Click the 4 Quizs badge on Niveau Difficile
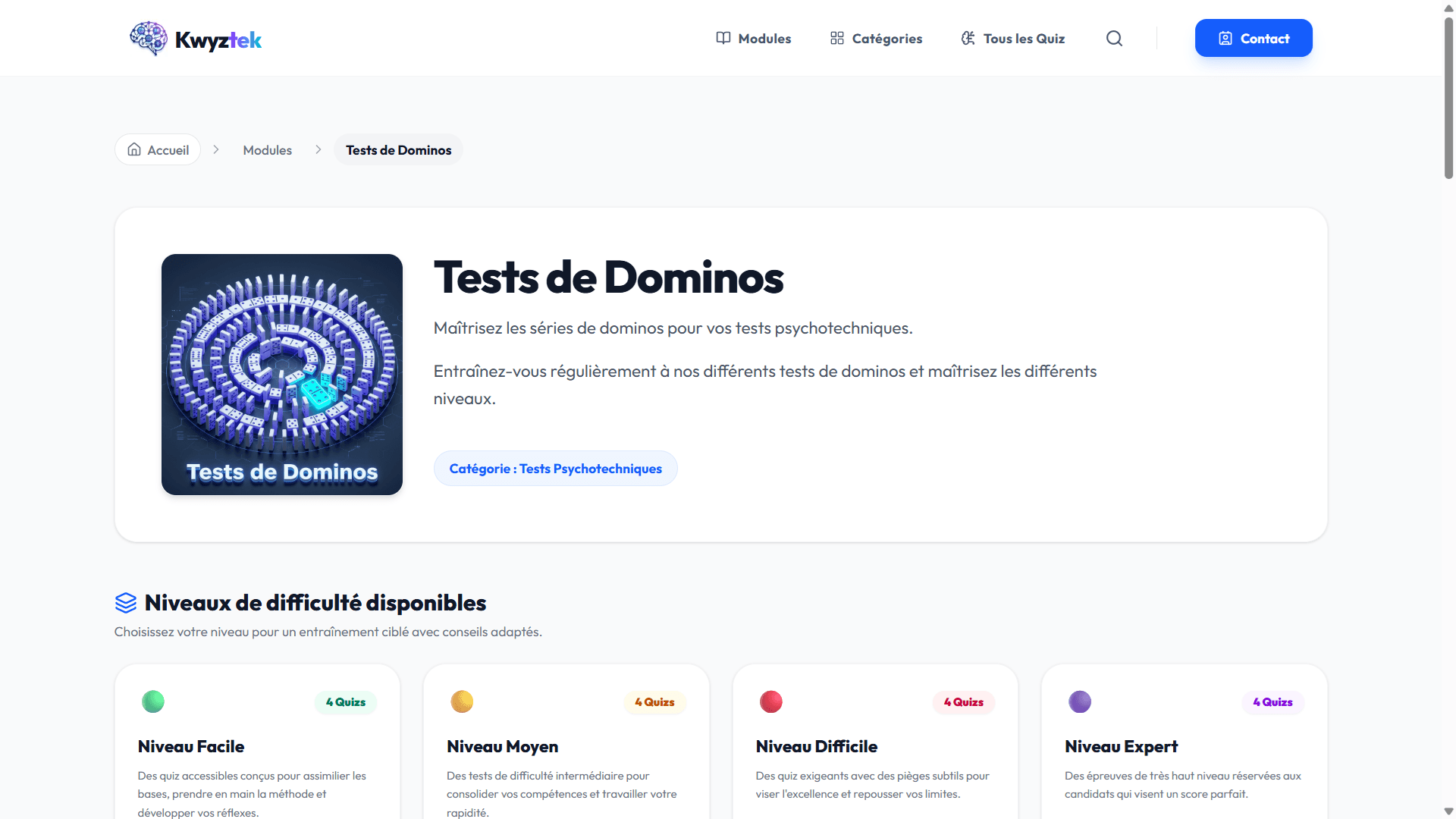The width and height of the screenshot is (1456, 819). 964,702
